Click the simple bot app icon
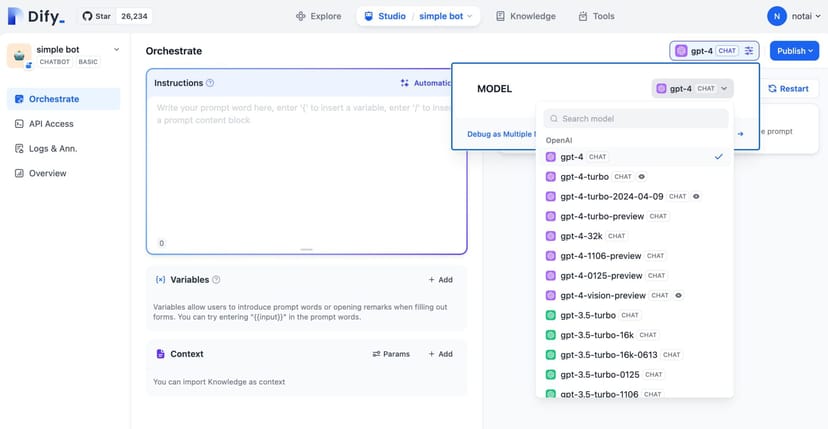The width and height of the screenshot is (828, 429). pos(19,55)
